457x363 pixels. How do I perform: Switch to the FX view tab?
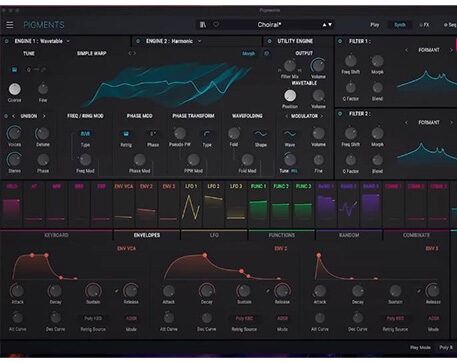click(x=425, y=25)
